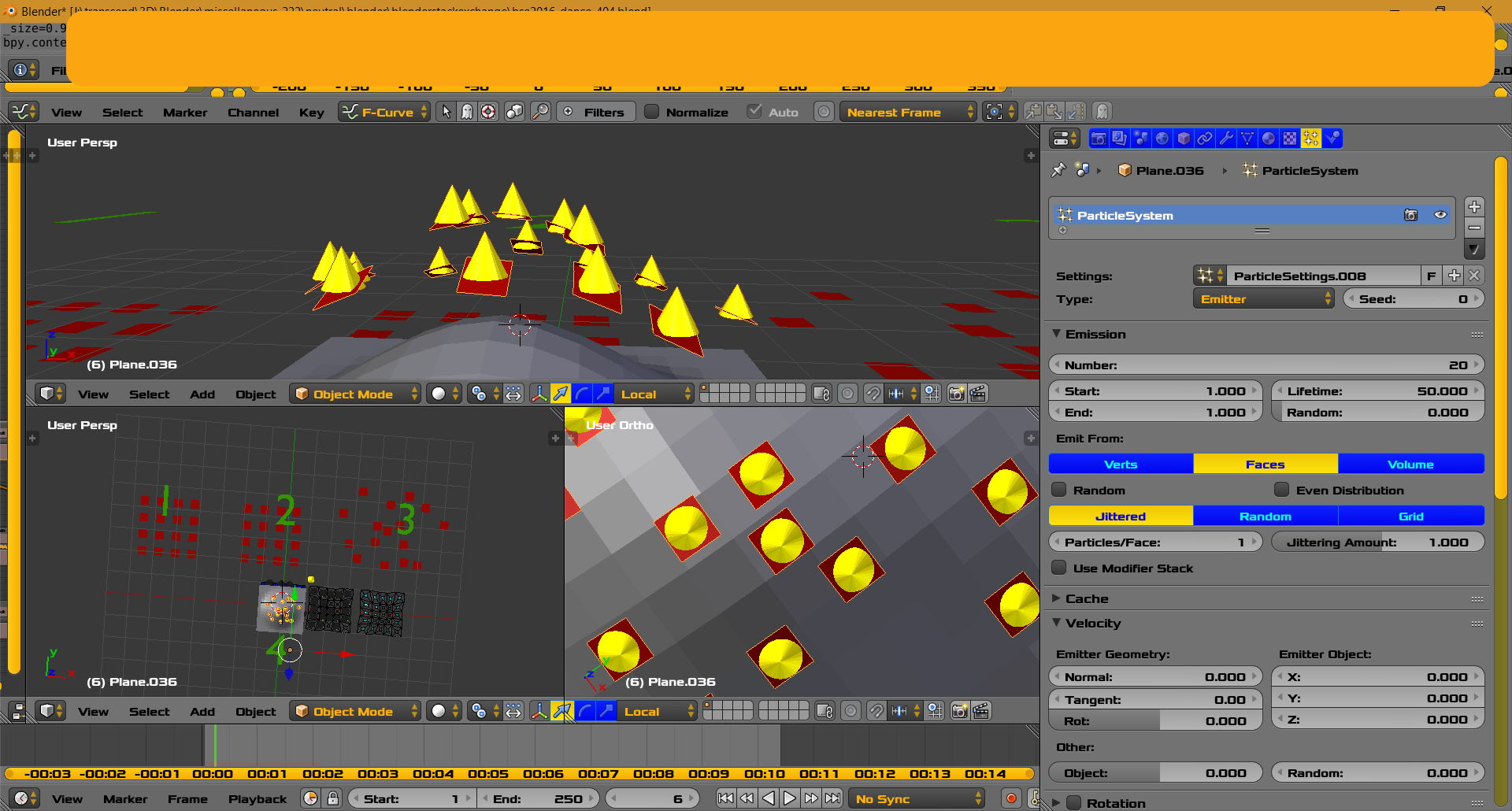This screenshot has height=811, width=1512.
Task: Click the OpenGL render animation clapper in top viewport
Action: (978, 394)
